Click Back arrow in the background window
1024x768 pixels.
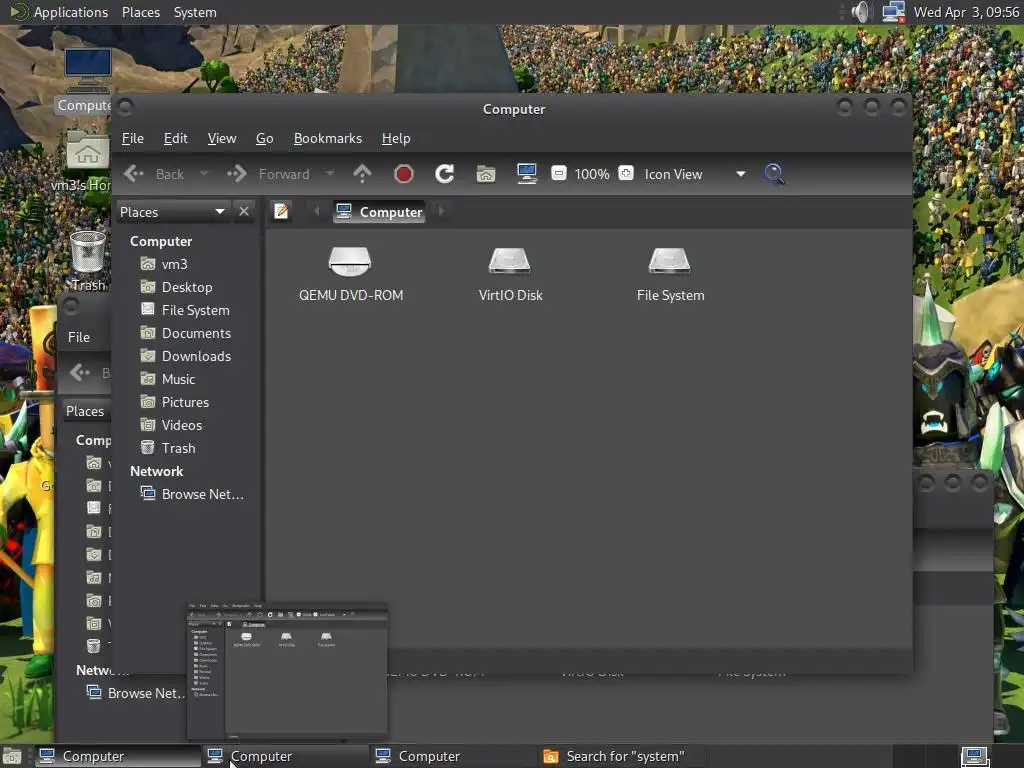coord(80,372)
